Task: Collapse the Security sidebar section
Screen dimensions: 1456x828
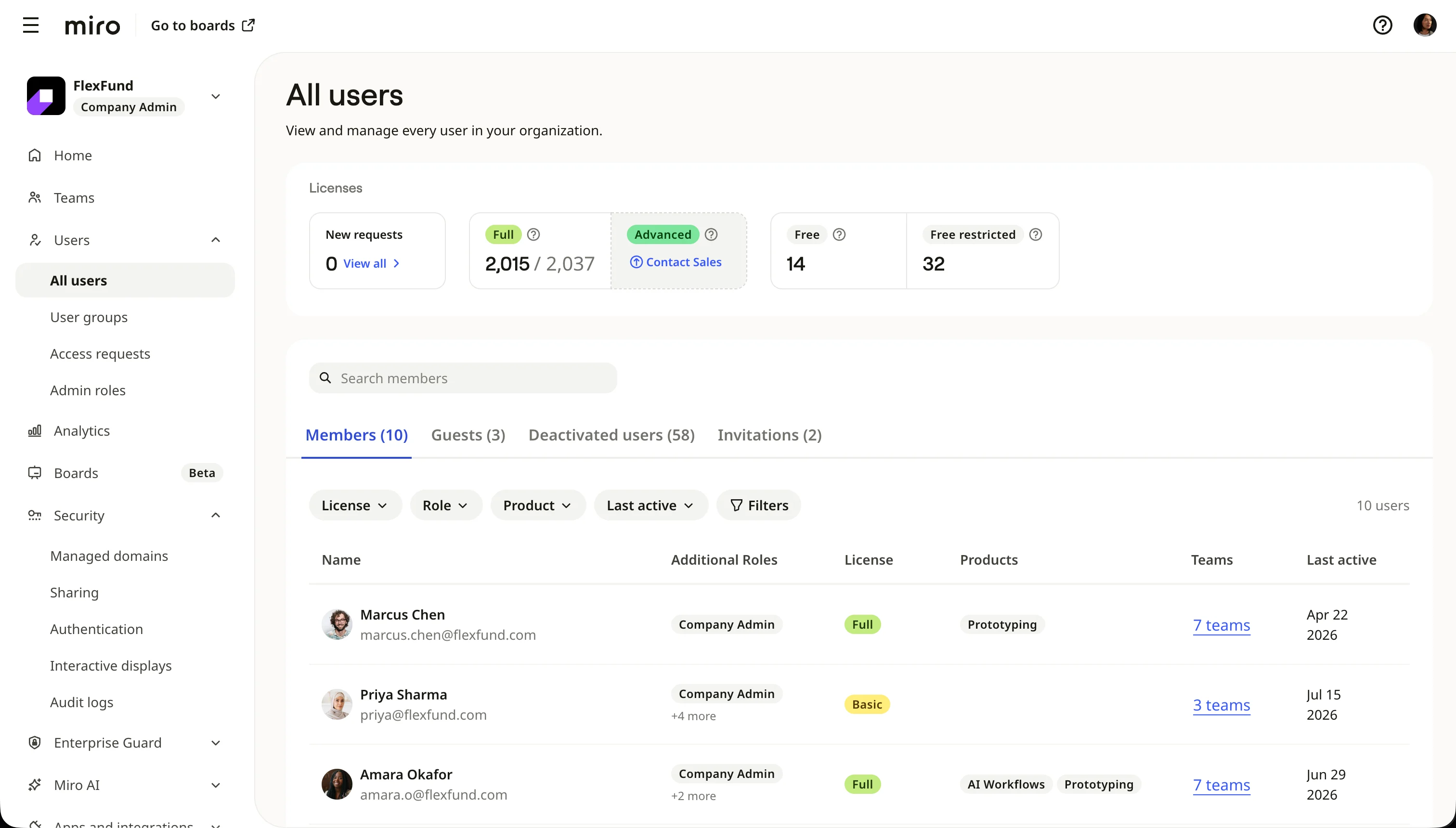Action: (x=216, y=515)
